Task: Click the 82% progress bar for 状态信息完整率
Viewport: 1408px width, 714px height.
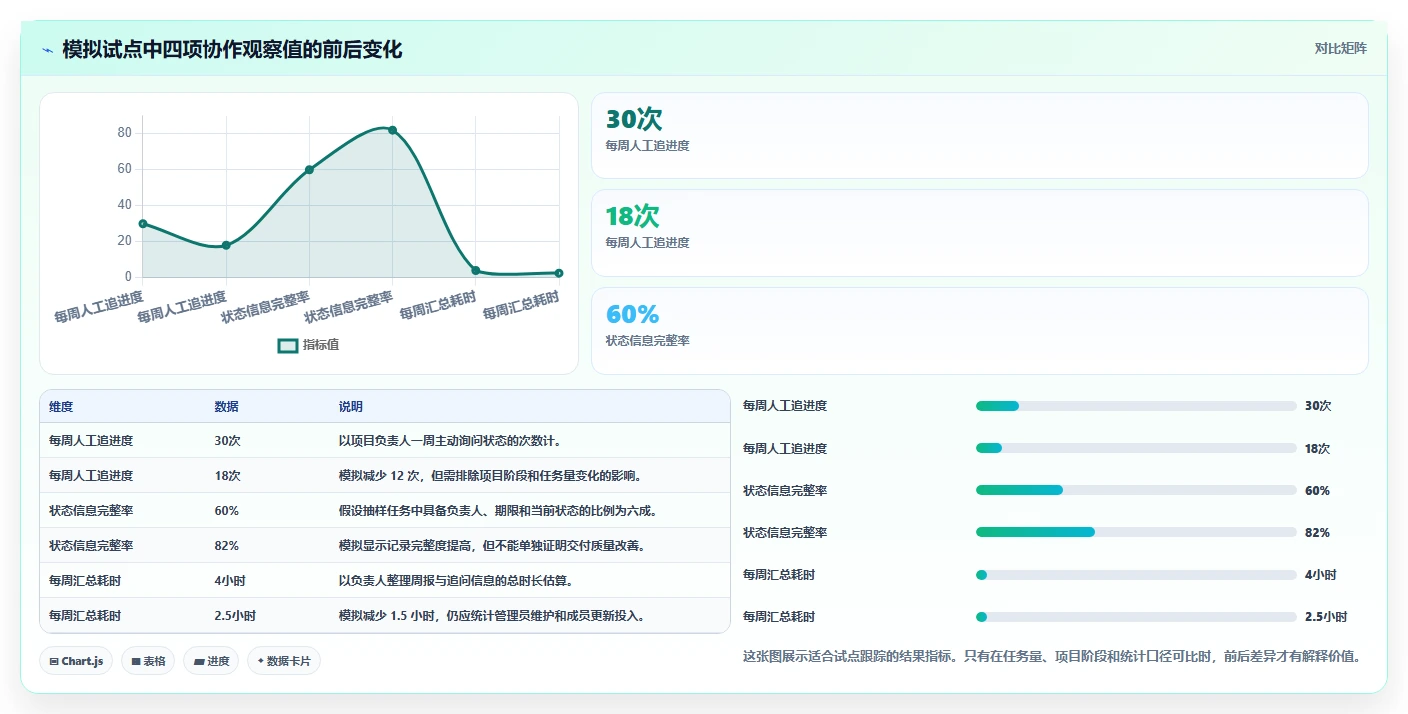Action: coord(1136,533)
